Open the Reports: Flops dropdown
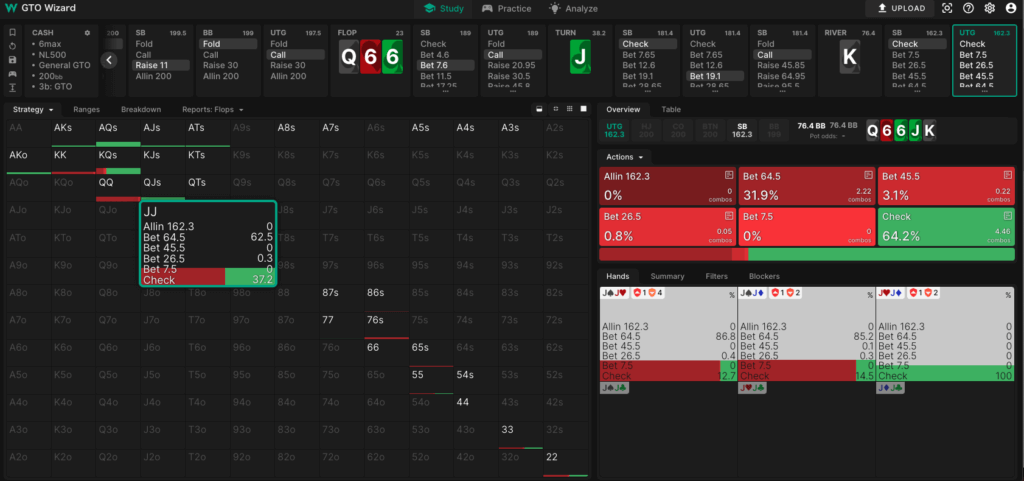This screenshot has height=481, width=1024. click(x=212, y=109)
